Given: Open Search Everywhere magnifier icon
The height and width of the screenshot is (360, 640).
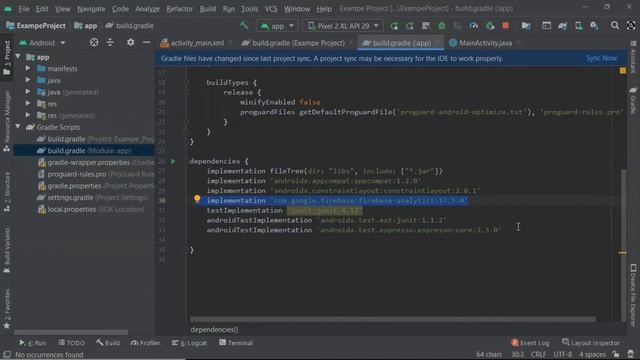Looking at the screenshot, I should pyautogui.click(x=615, y=26).
